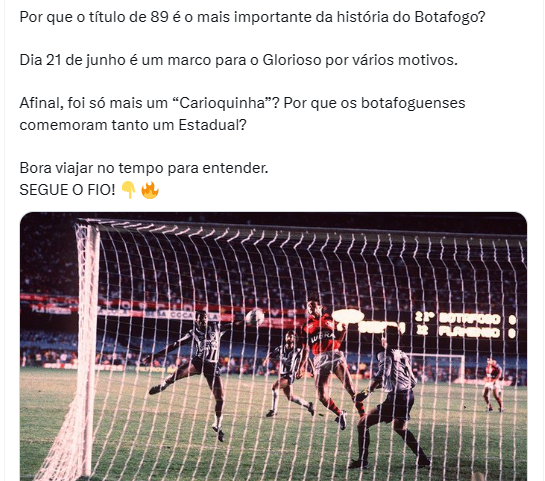Click the 'SEGUE O FIO!' text
545x481 pixels.
click(67, 190)
